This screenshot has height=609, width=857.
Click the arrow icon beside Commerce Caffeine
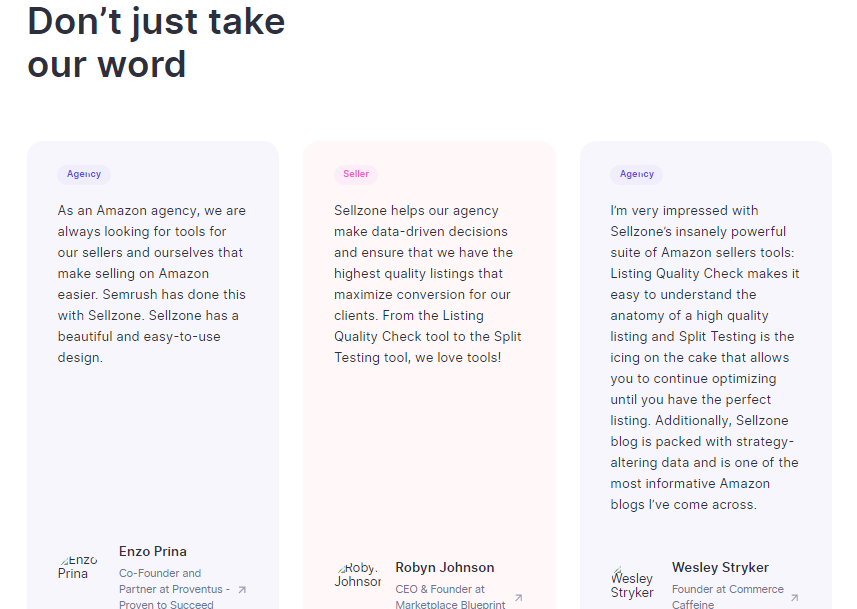point(794,598)
